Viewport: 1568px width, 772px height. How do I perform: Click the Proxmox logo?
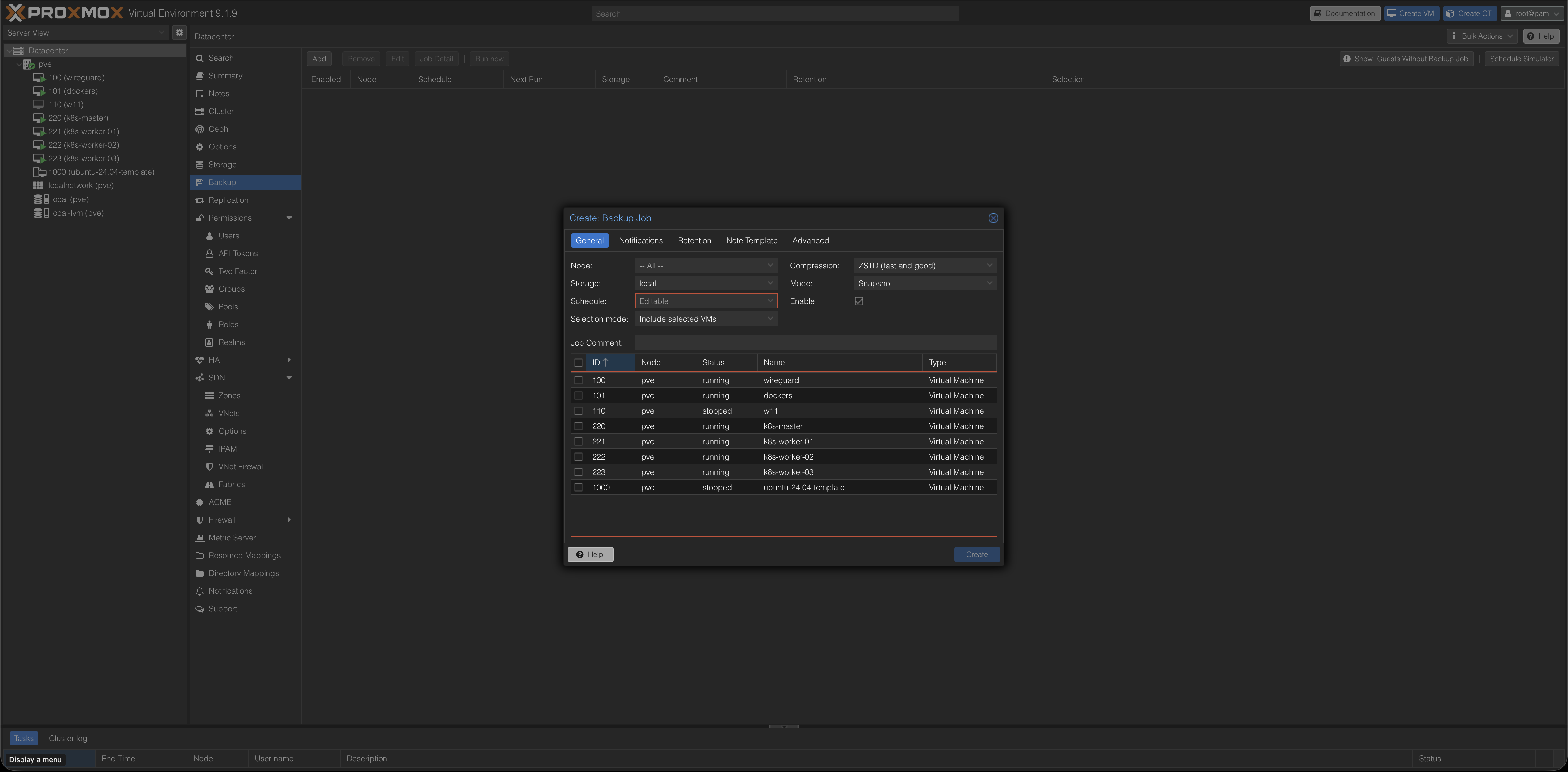tap(65, 13)
